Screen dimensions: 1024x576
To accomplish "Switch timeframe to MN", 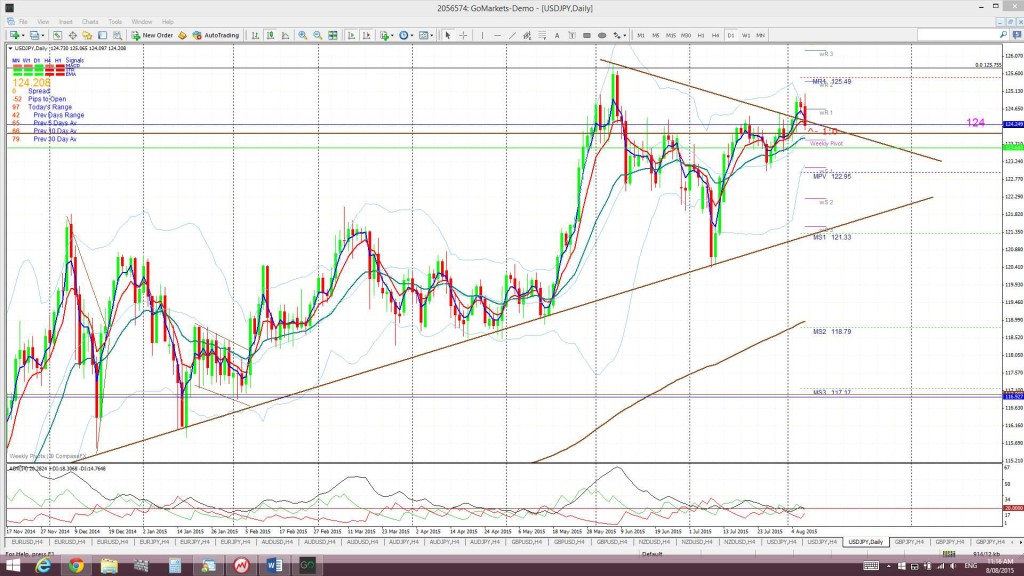I will tap(761, 35).
